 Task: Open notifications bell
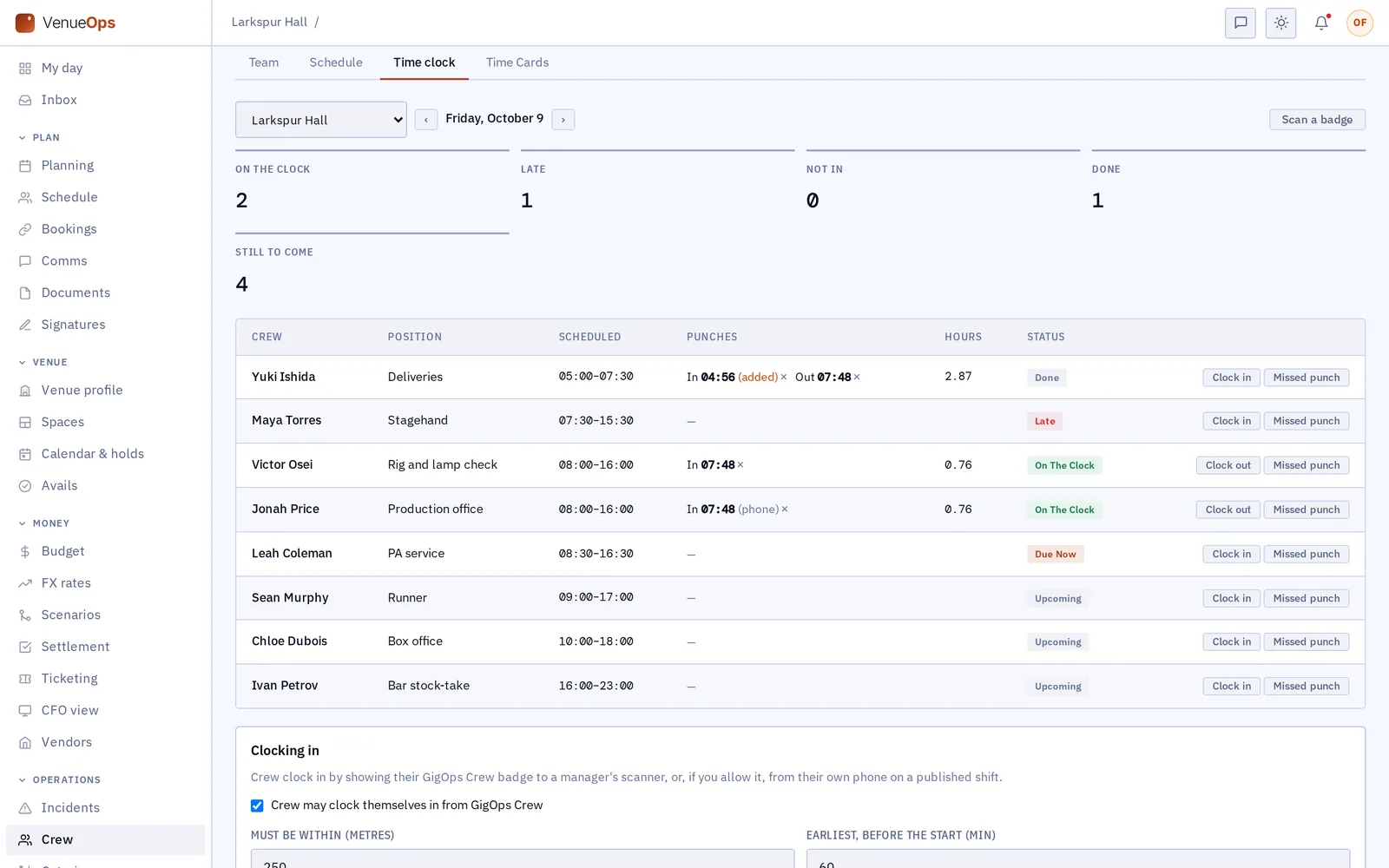click(1321, 23)
